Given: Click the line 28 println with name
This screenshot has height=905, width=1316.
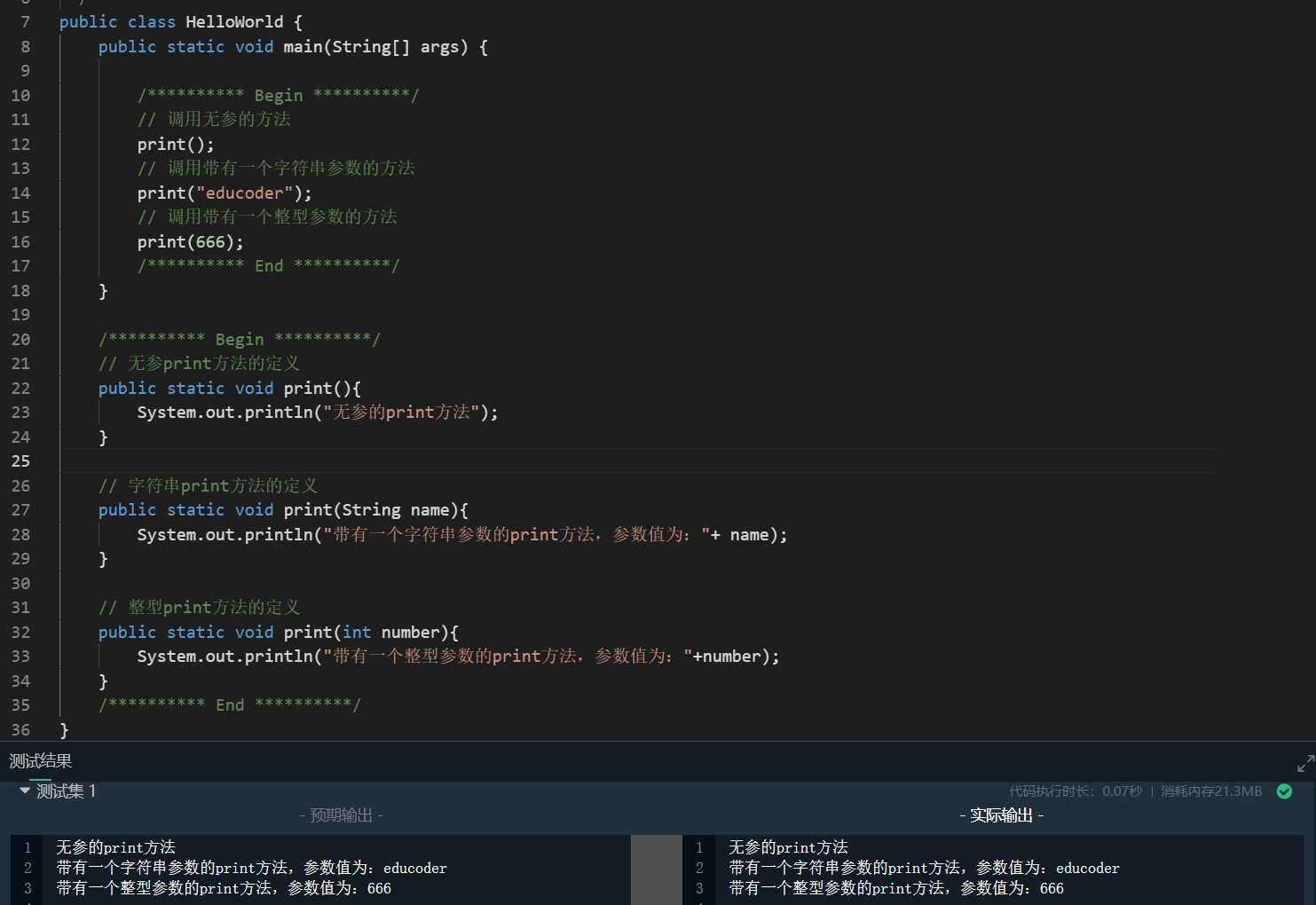Looking at the screenshot, I should coord(462,534).
